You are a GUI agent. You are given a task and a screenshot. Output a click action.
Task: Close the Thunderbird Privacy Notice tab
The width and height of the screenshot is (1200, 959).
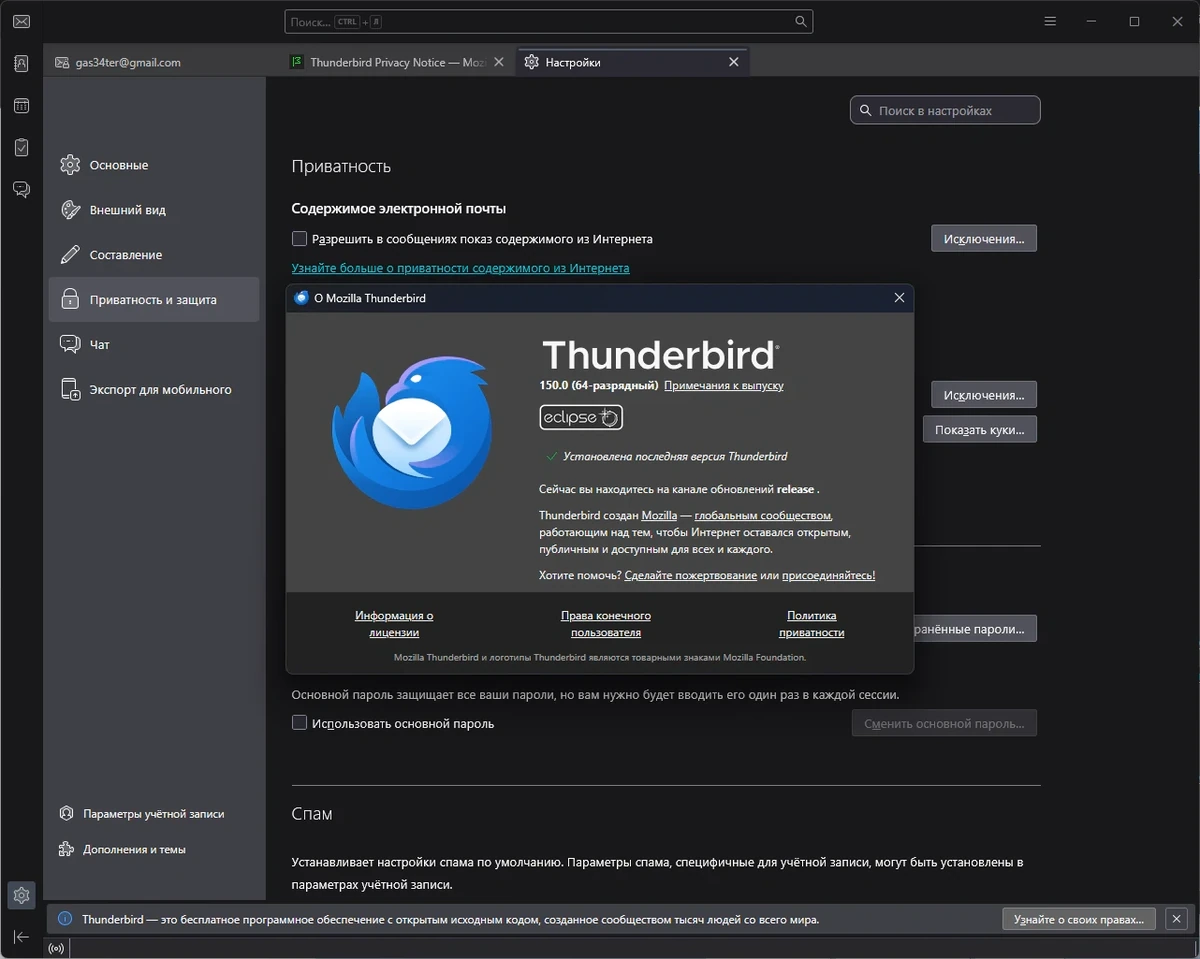tap(499, 62)
